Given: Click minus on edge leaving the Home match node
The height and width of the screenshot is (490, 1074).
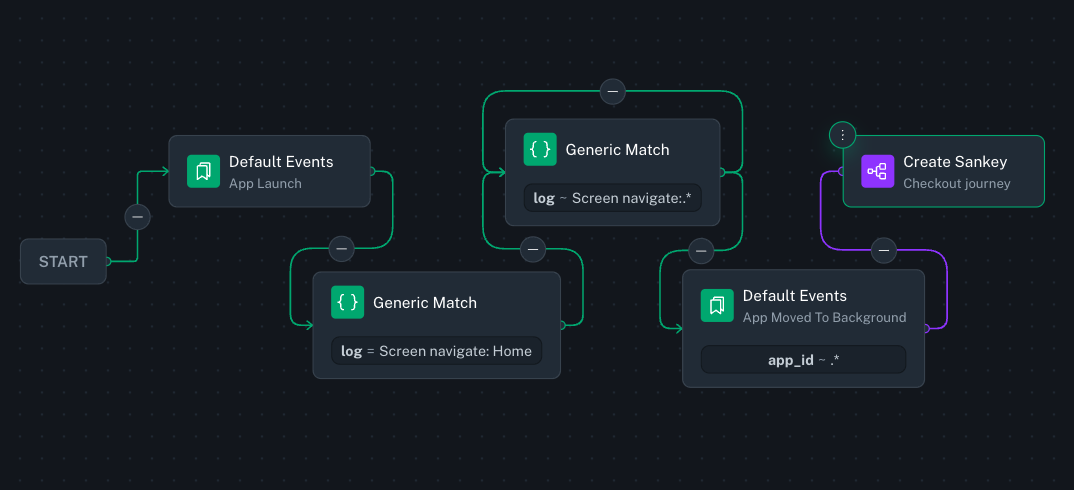Looking at the screenshot, I should (533, 248).
